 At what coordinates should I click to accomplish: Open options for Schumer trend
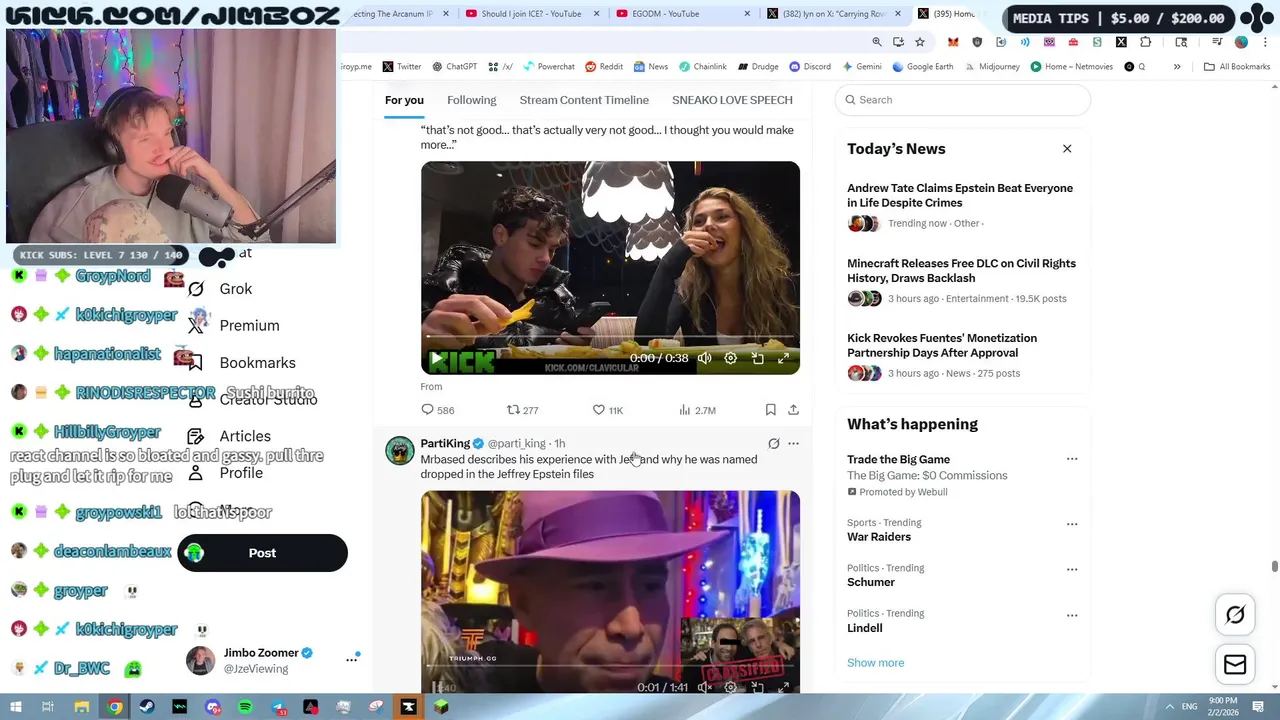pyautogui.click(x=1072, y=569)
